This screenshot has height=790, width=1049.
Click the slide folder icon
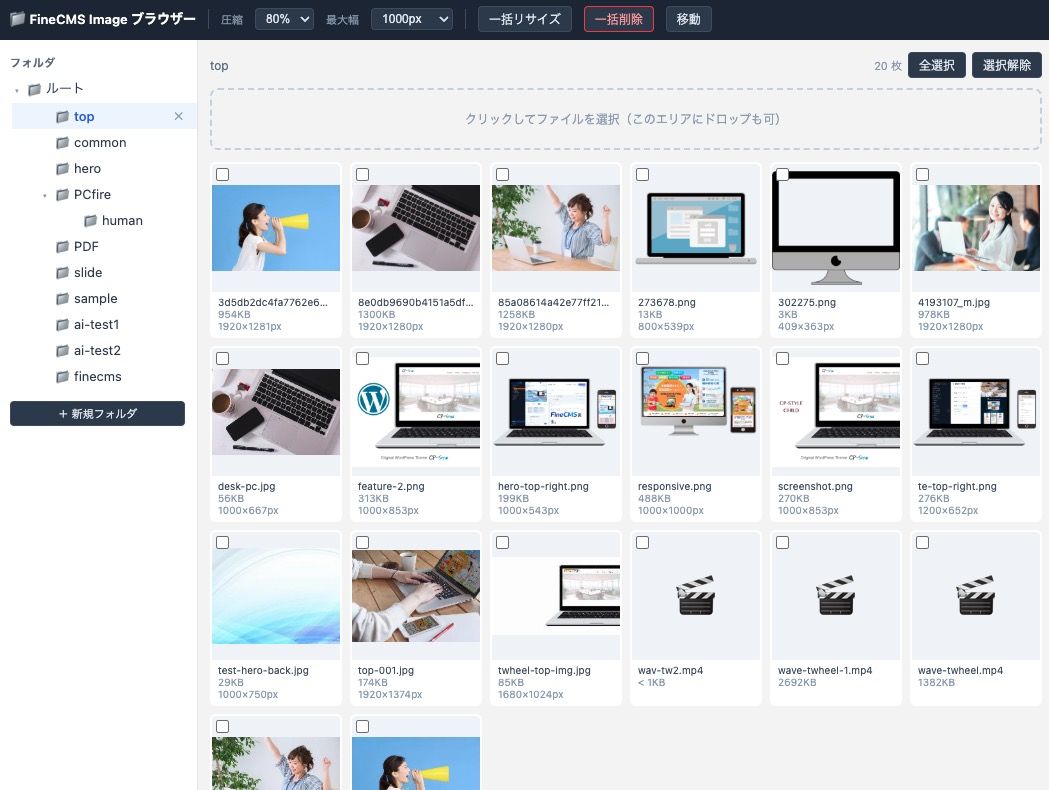coord(62,273)
